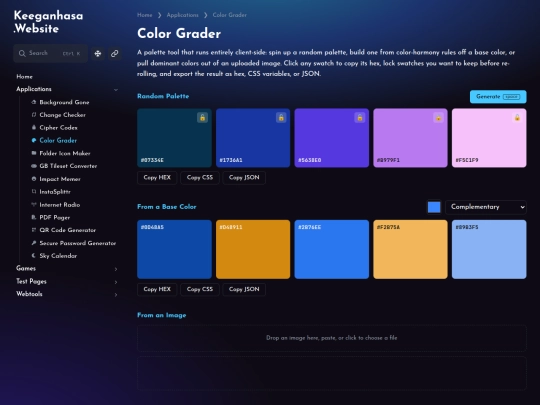540x405 pixels.
Task: Click the QR Code Generator sidebar icon
Action: click(34, 230)
